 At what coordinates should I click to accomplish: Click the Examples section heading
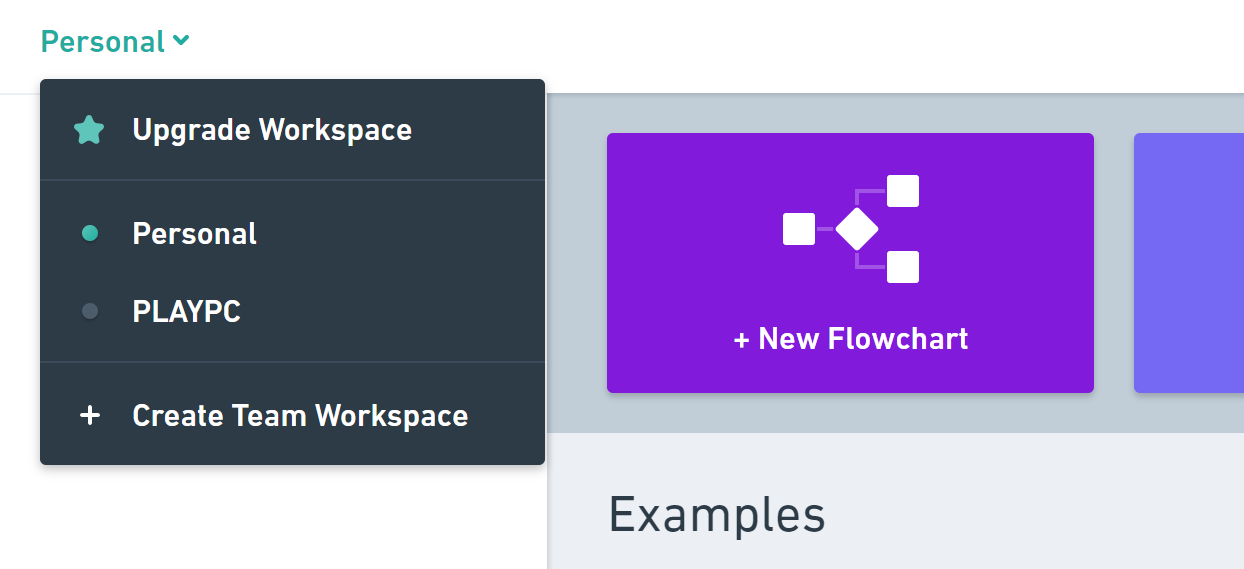click(x=717, y=515)
